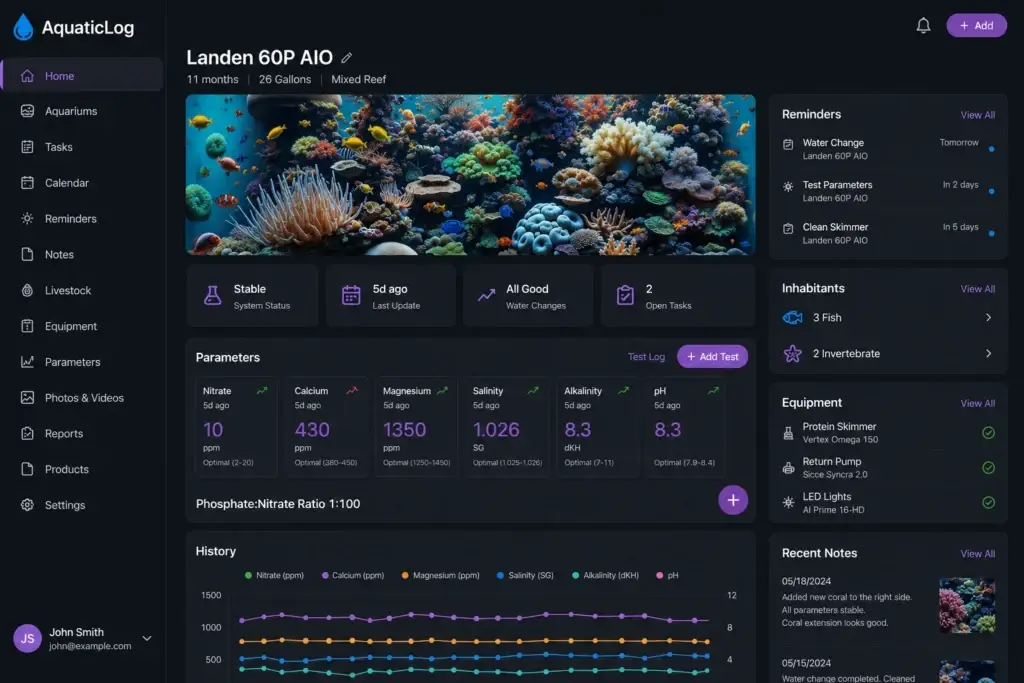
Task: Open the reef tank banner photo
Action: pyautogui.click(x=470, y=175)
